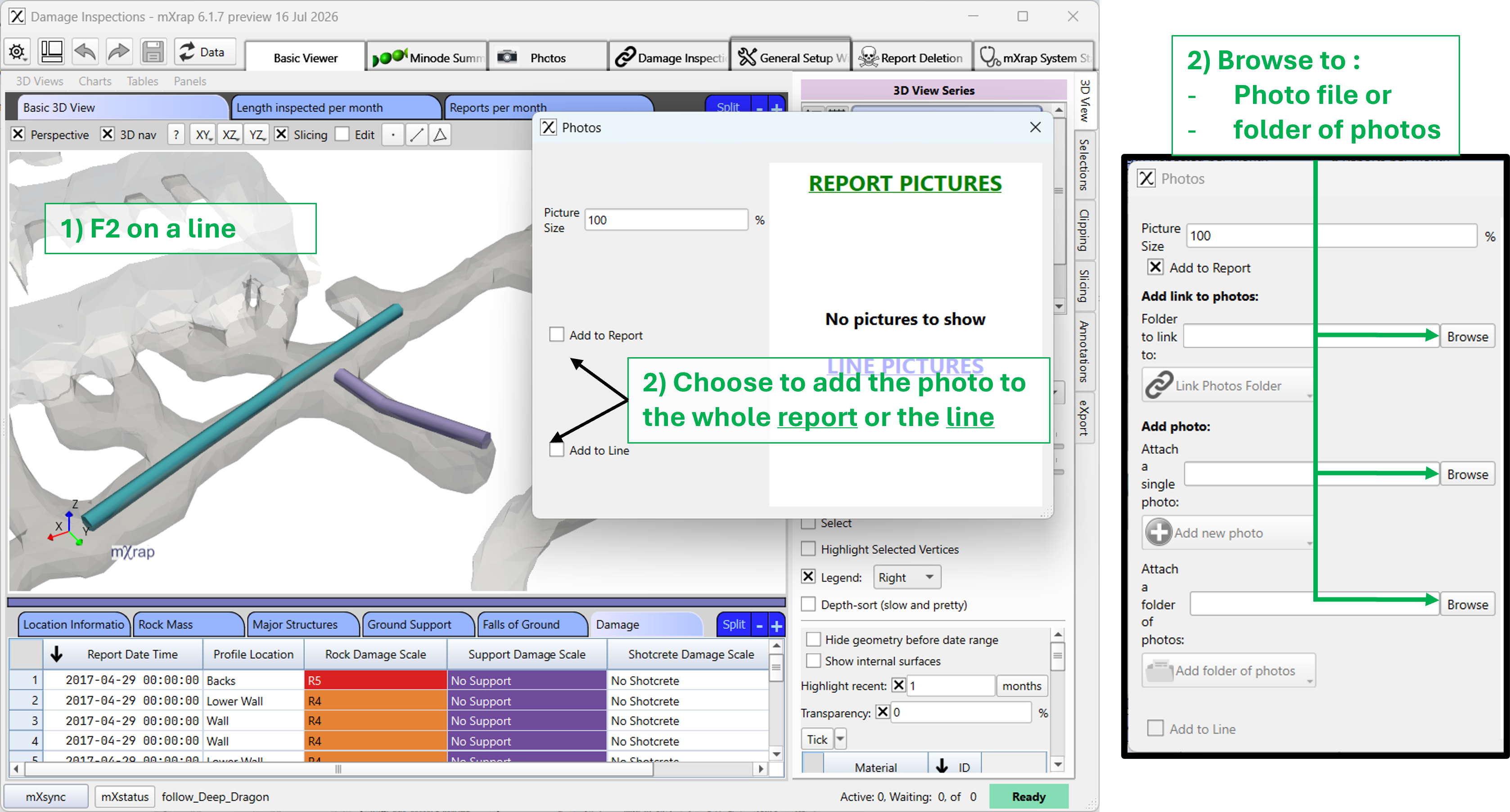Click the Minode Summary bug icon
Screen dimensions: 1510x812
pyautogui.click(x=390, y=58)
